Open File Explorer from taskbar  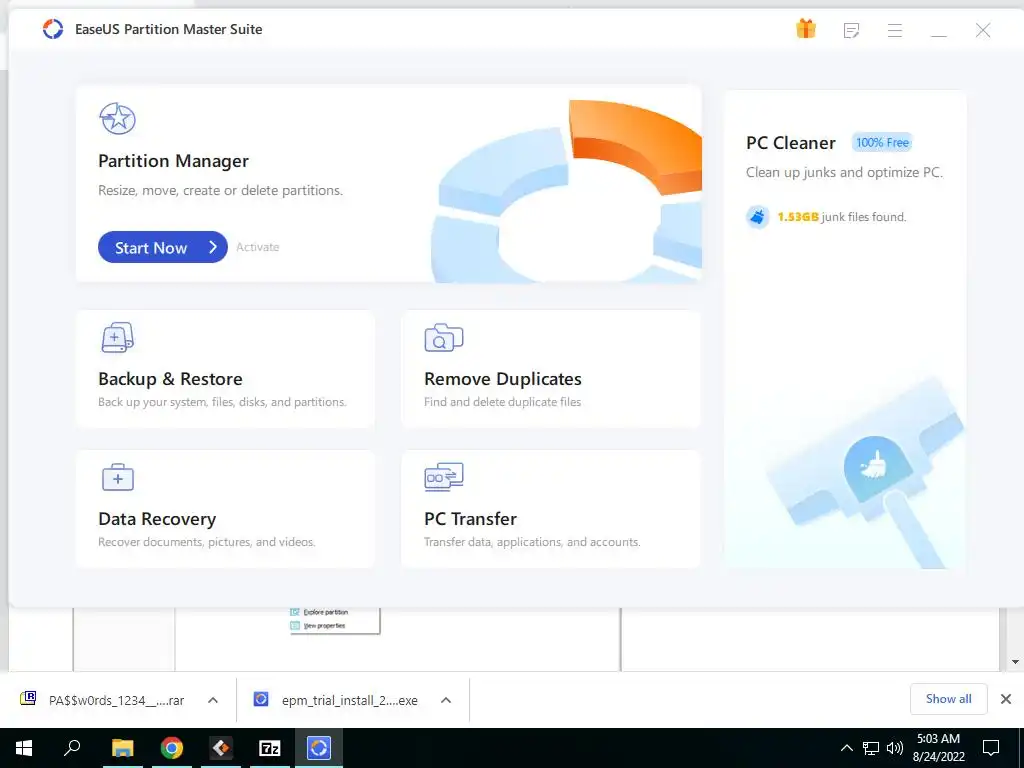tap(122, 748)
